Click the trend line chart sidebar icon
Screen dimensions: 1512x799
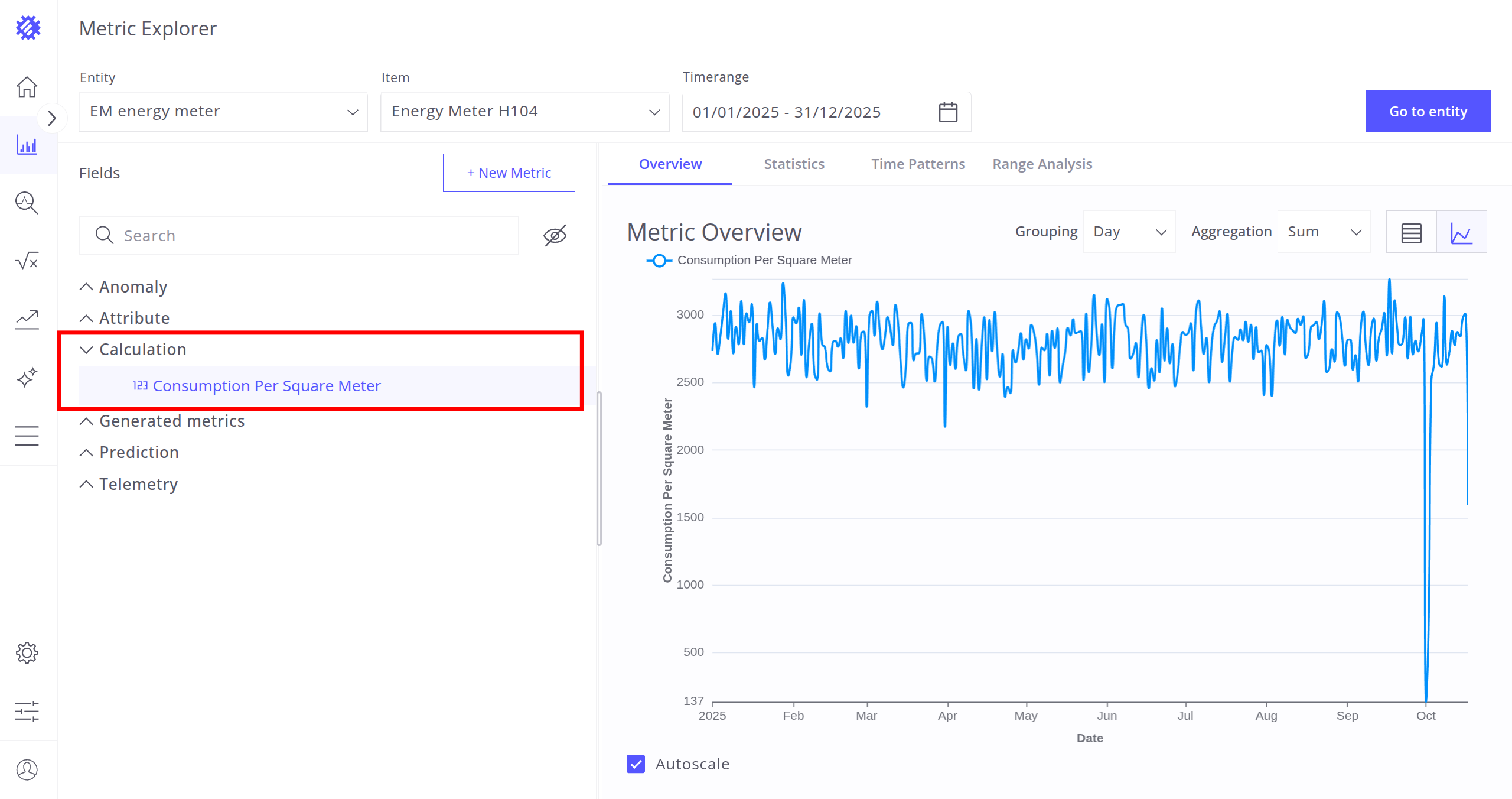(27, 319)
